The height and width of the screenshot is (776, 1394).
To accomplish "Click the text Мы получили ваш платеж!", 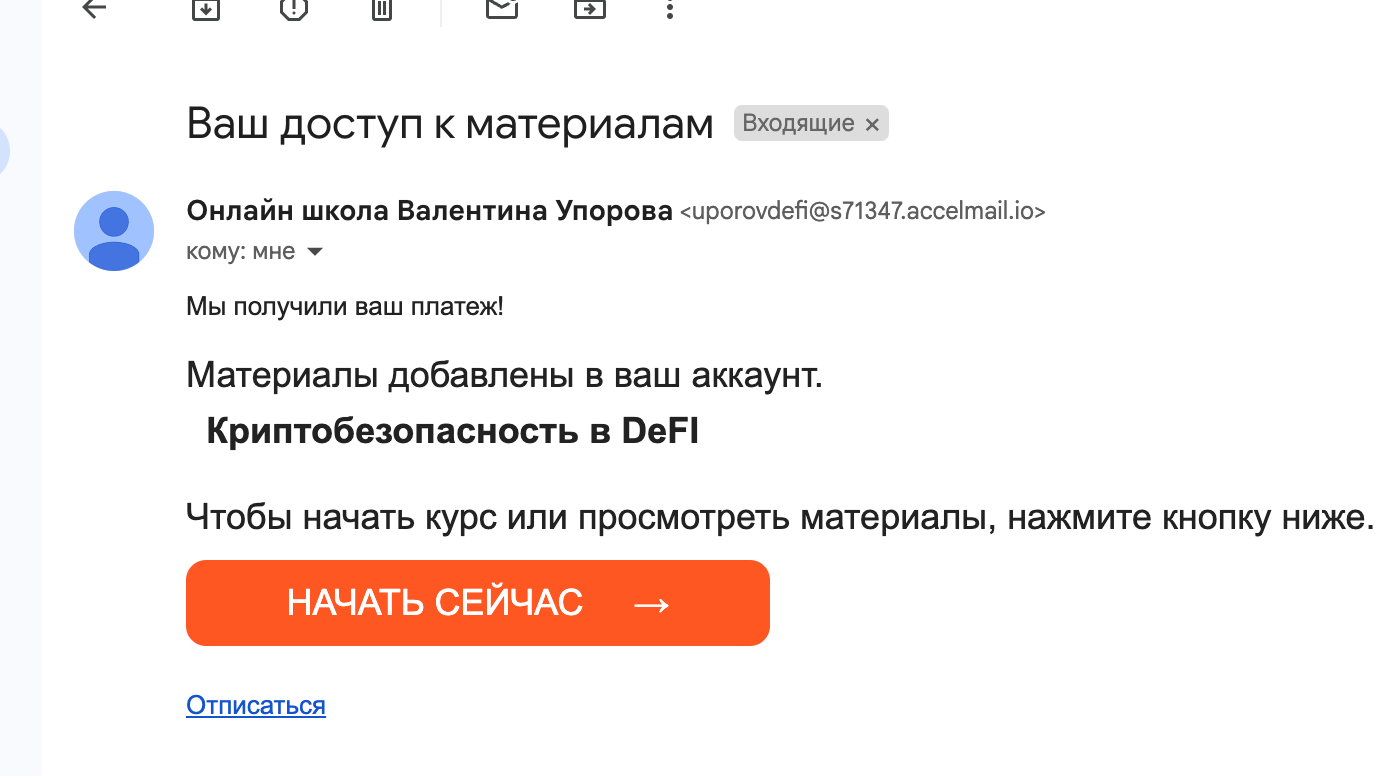I will coord(345,306).
